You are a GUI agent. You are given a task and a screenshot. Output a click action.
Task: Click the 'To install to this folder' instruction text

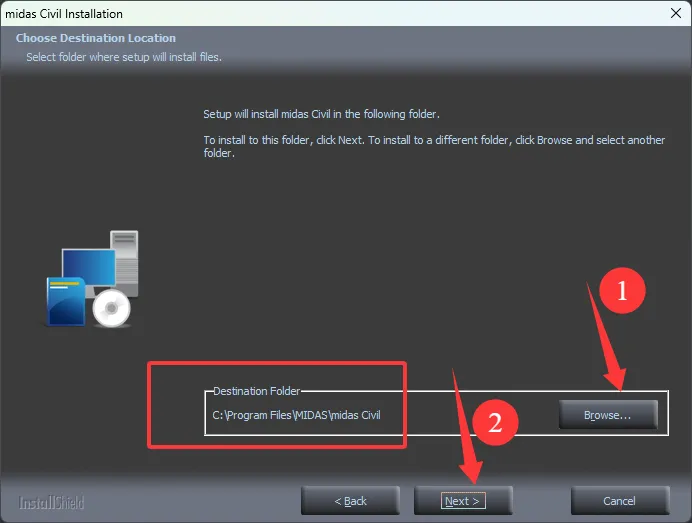pos(434,146)
